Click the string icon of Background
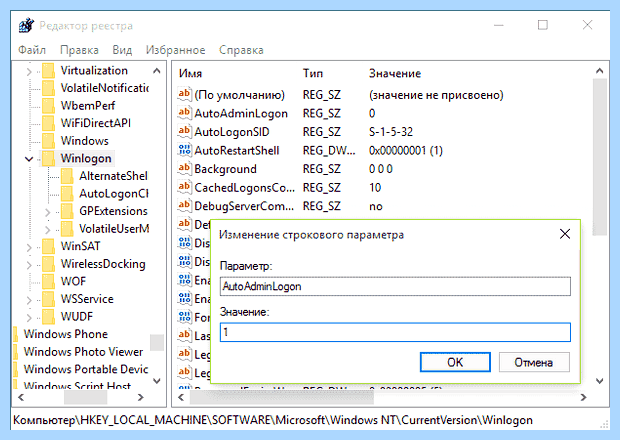This screenshot has height=440, width=620. click(184, 168)
